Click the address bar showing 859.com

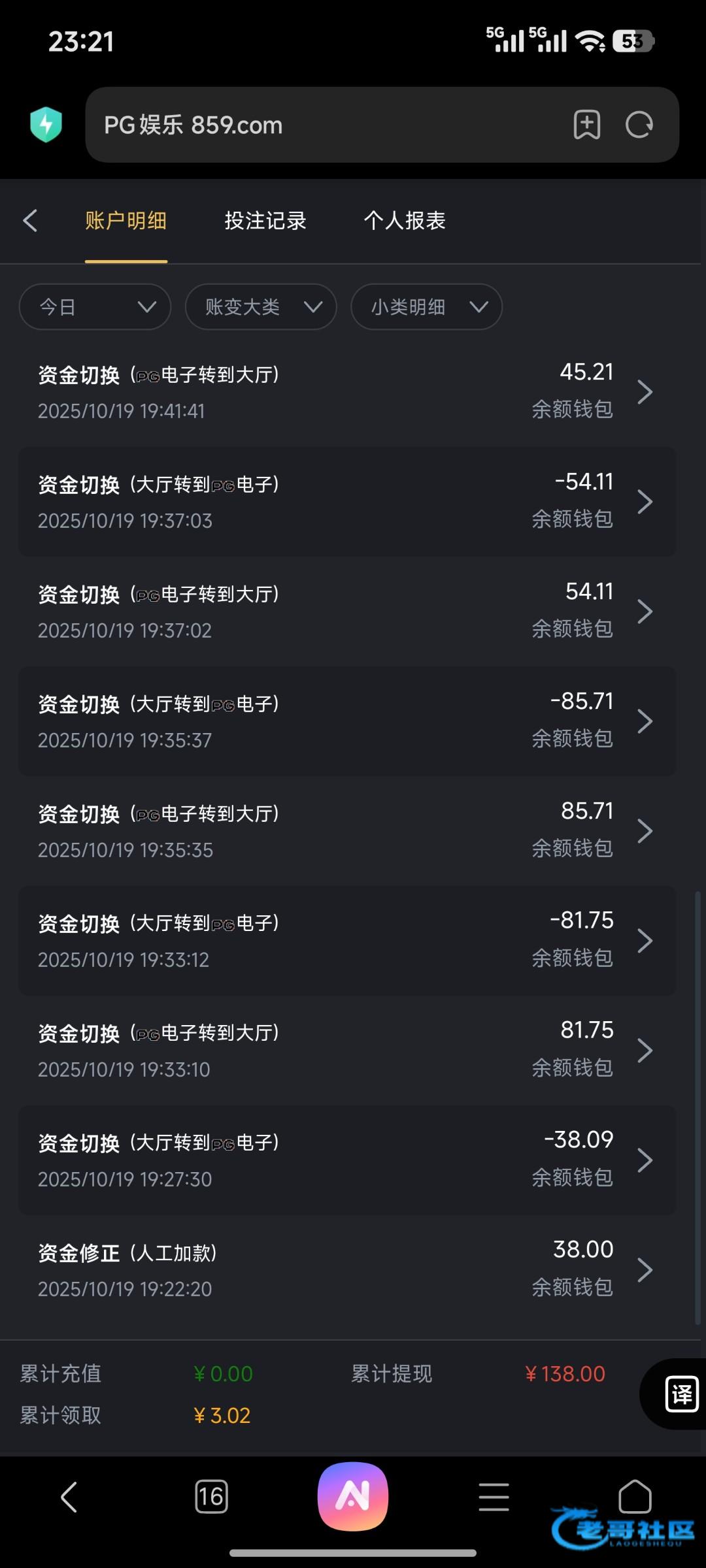pyautogui.click(x=327, y=125)
